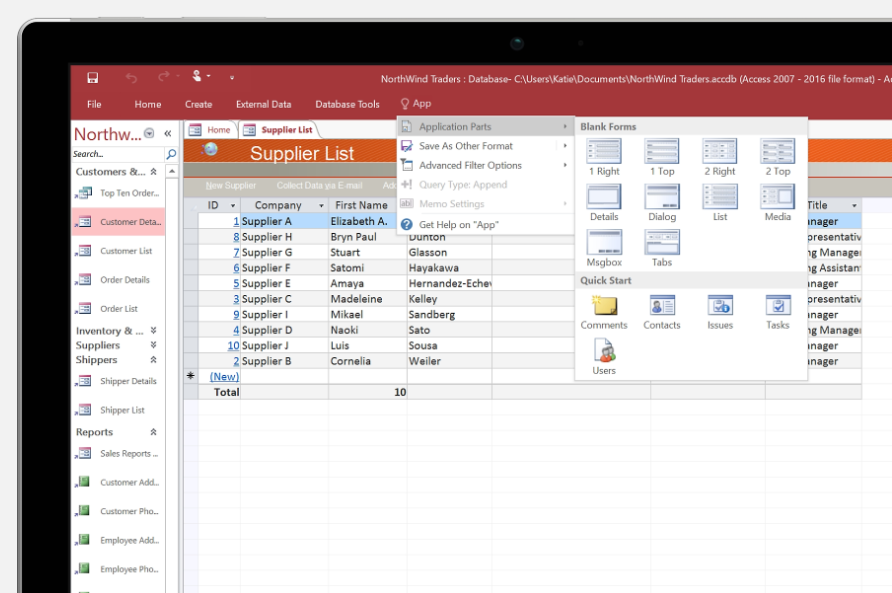Open the Title column filter arrow

(854, 205)
